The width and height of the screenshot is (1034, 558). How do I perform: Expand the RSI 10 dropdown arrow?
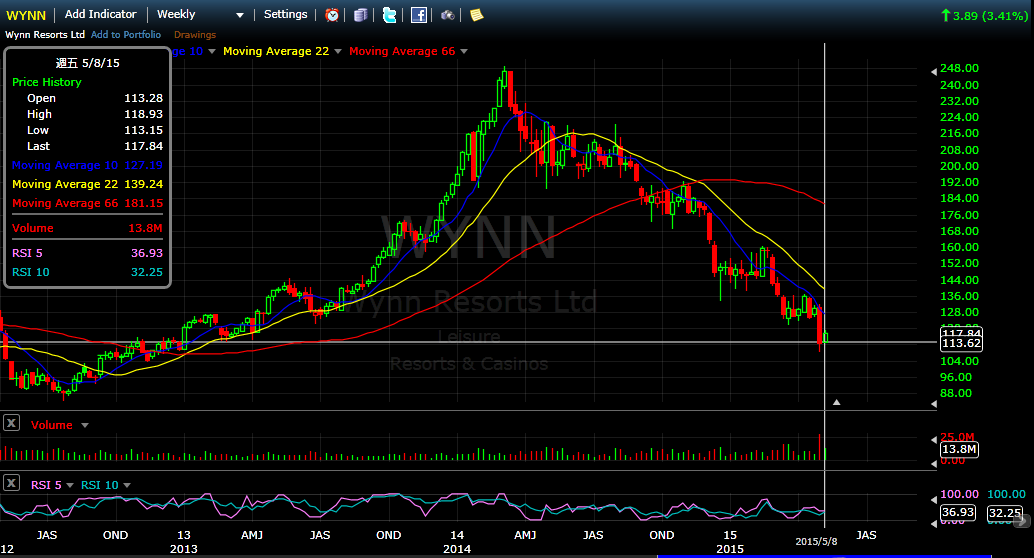tap(127, 485)
